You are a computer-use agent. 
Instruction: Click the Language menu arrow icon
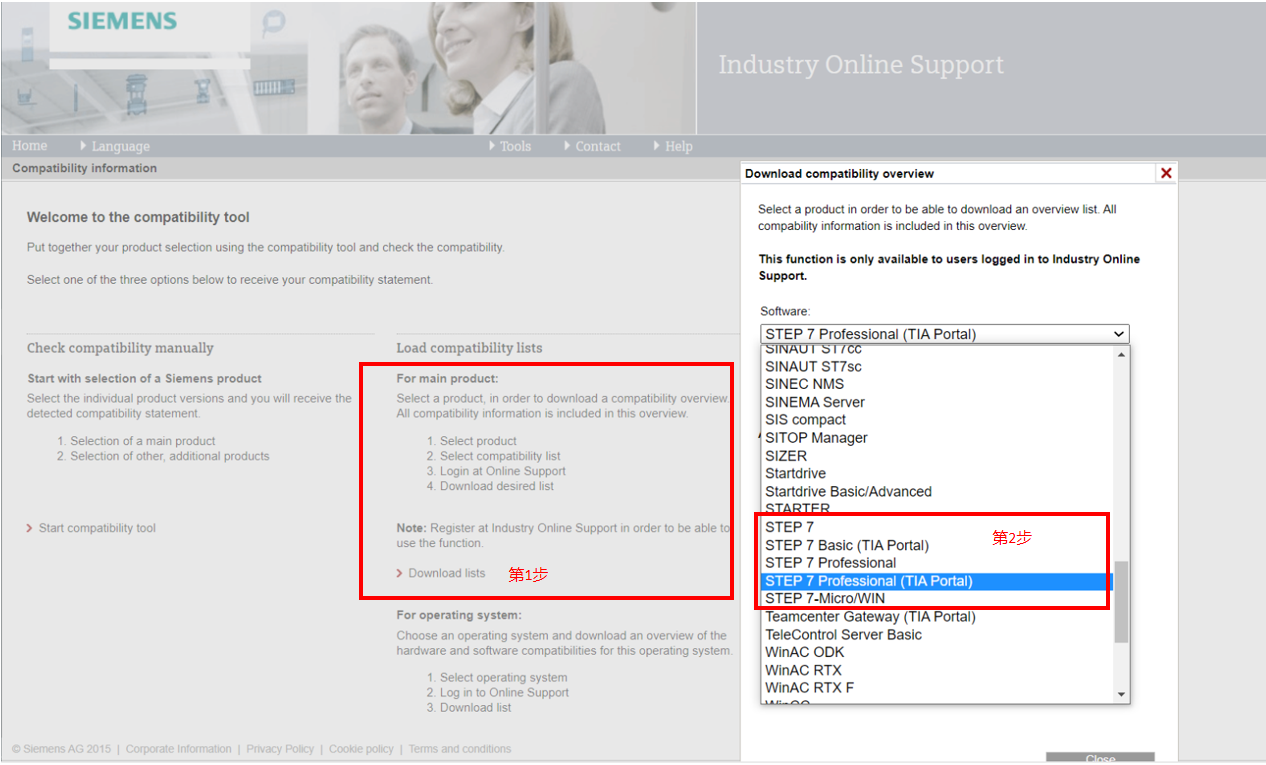pyautogui.click(x=83, y=146)
